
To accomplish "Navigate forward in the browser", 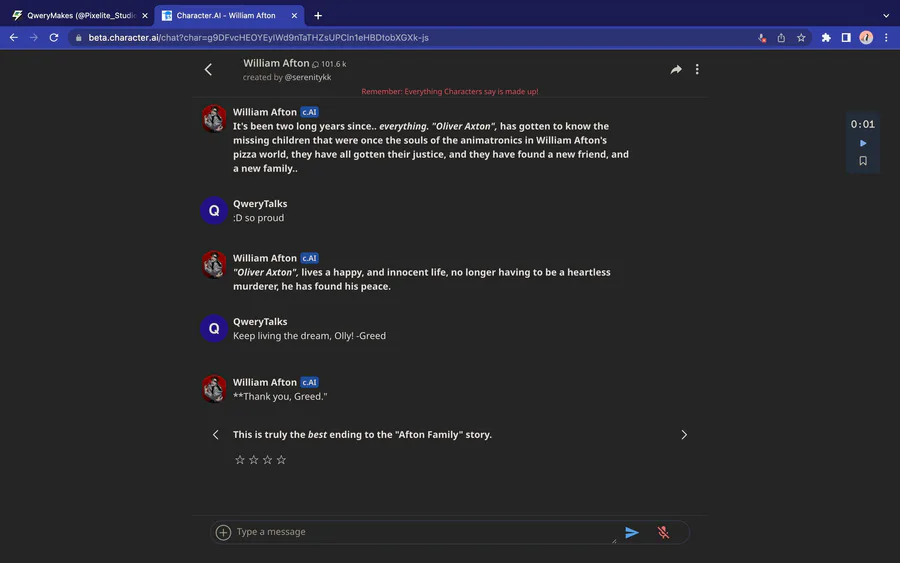I will point(34,37).
